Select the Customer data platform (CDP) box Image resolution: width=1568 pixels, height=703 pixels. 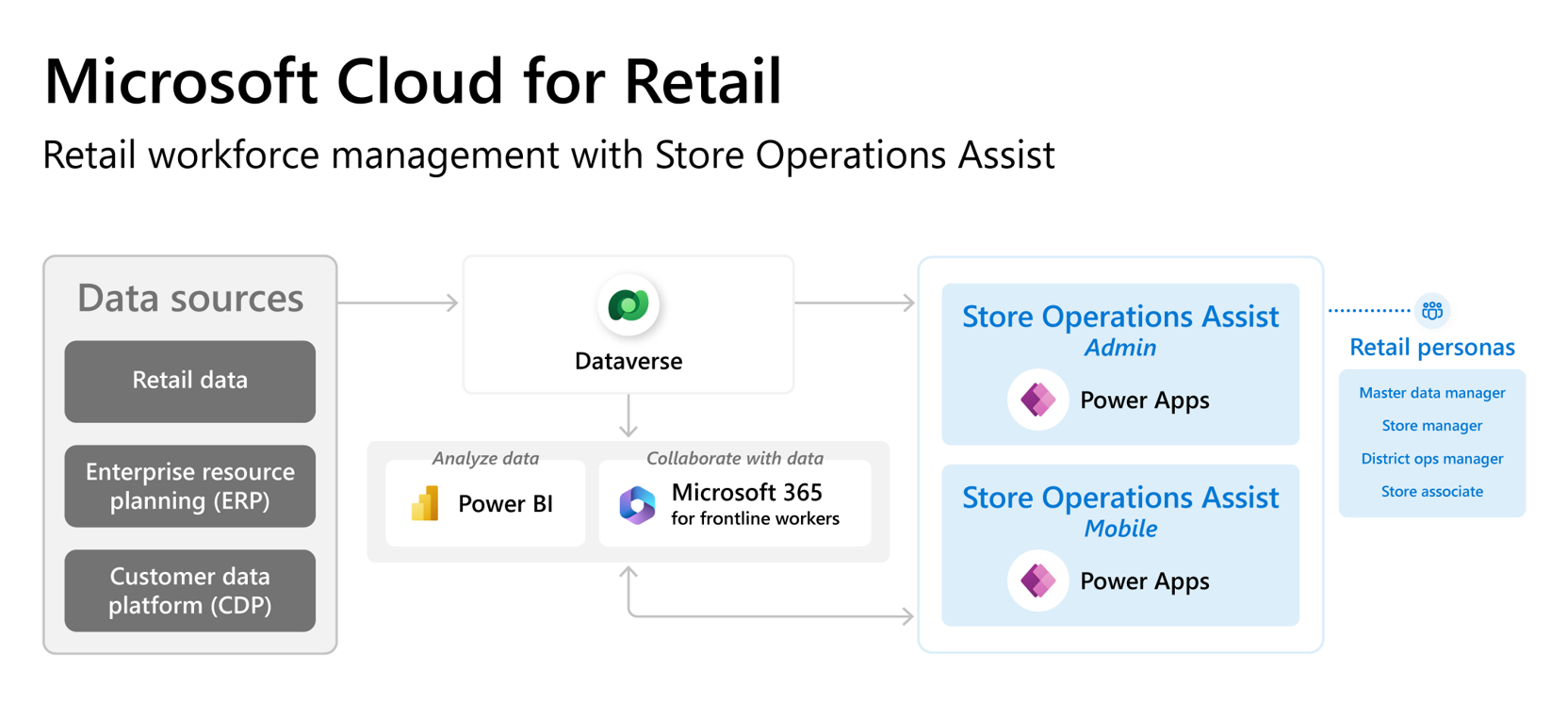tap(190, 591)
